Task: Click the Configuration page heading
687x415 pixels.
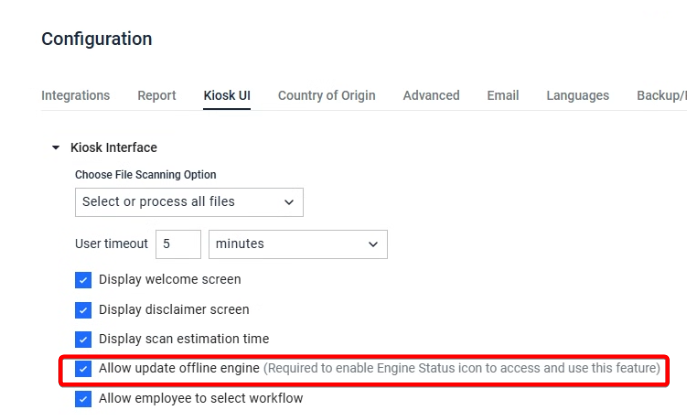Action: click(x=97, y=39)
